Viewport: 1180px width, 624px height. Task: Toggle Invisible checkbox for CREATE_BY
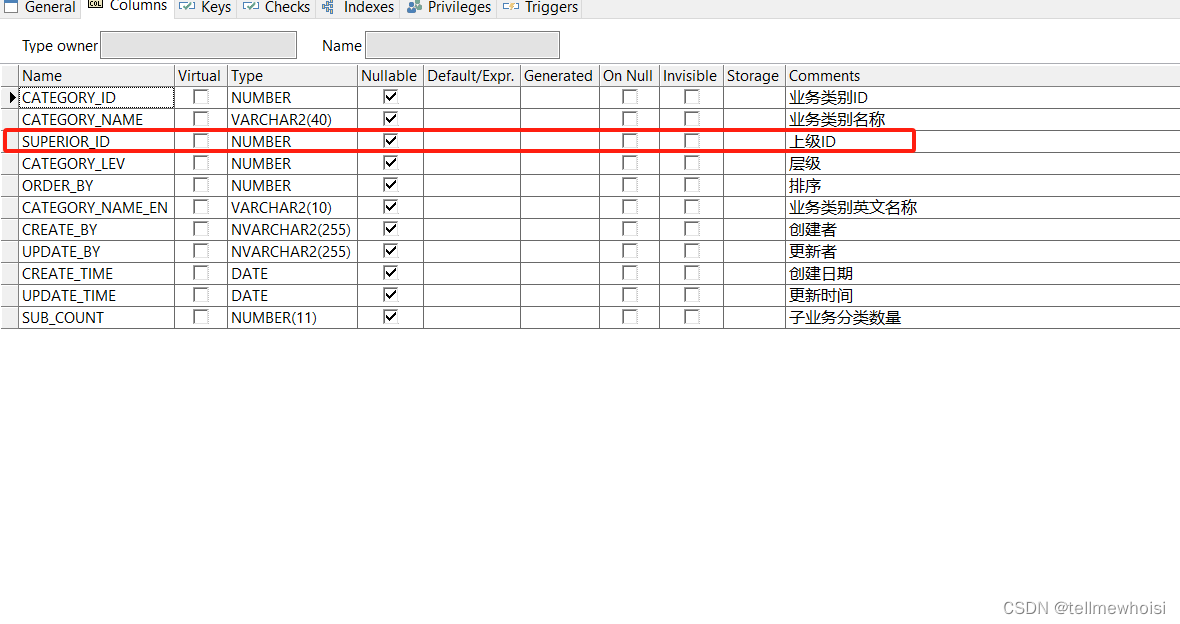691,229
